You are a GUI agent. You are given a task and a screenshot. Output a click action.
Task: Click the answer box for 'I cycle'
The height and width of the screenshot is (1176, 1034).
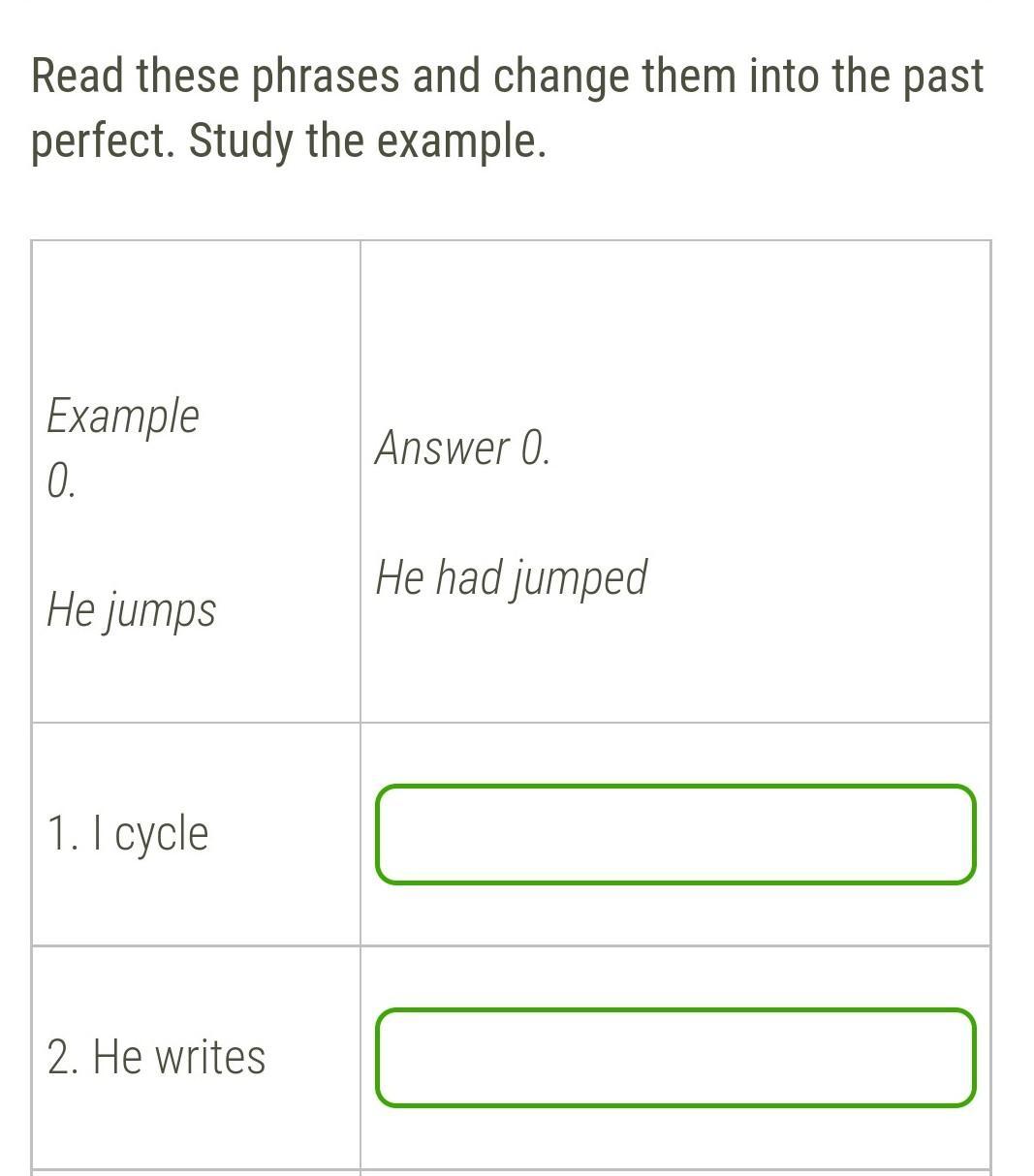pyautogui.click(x=675, y=834)
